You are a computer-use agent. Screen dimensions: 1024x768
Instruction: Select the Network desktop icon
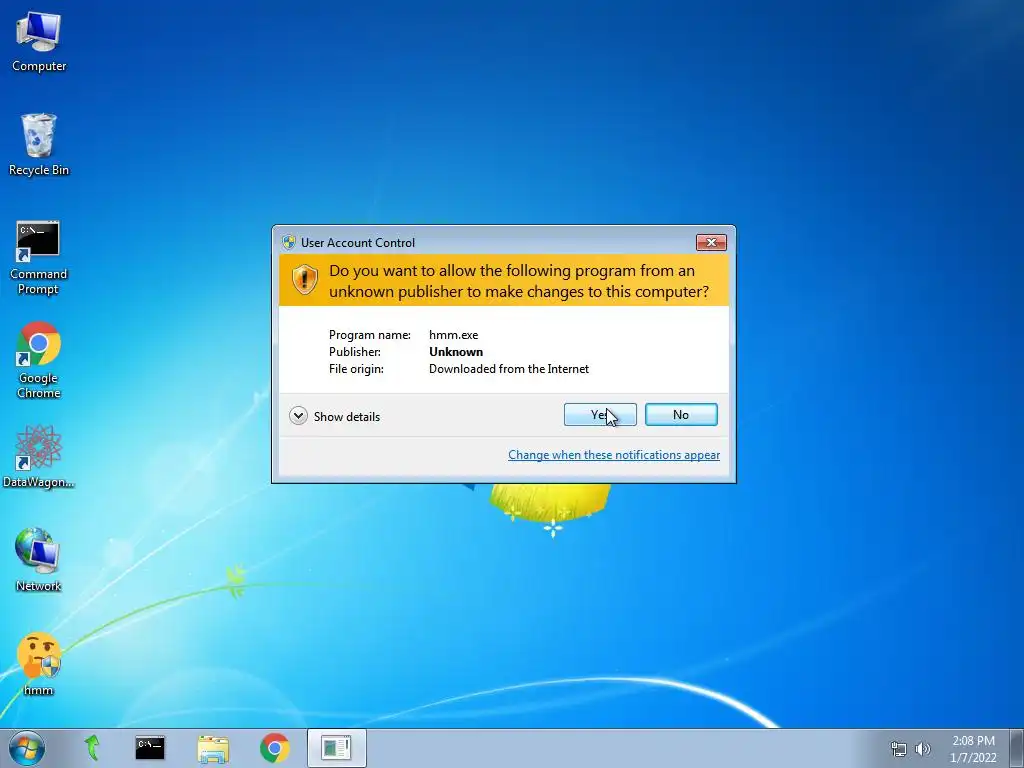(39, 560)
